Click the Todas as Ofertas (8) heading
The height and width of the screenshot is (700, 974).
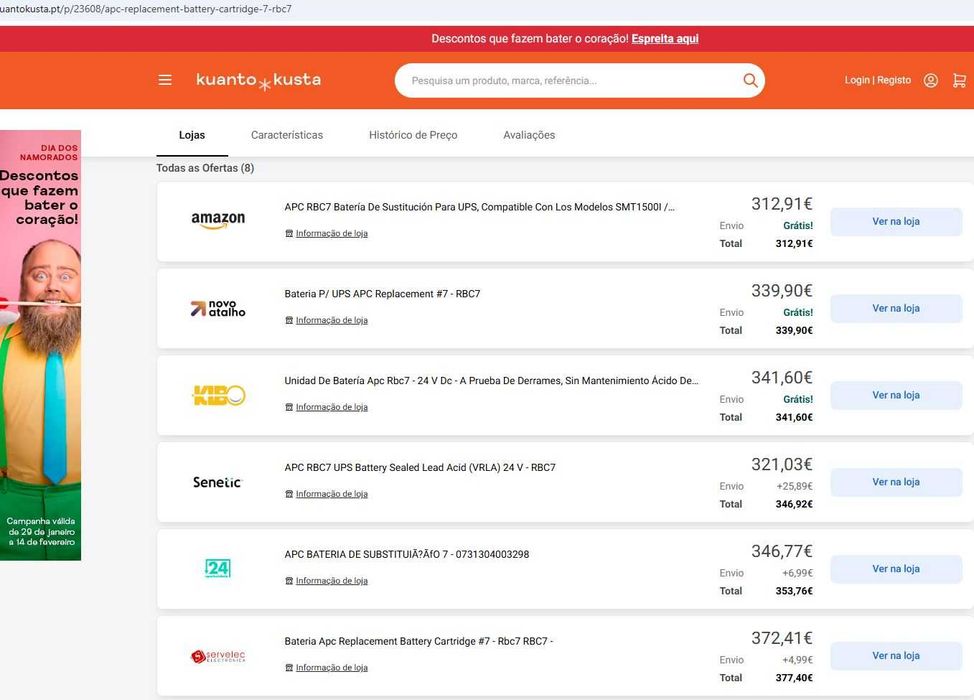click(205, 168)
